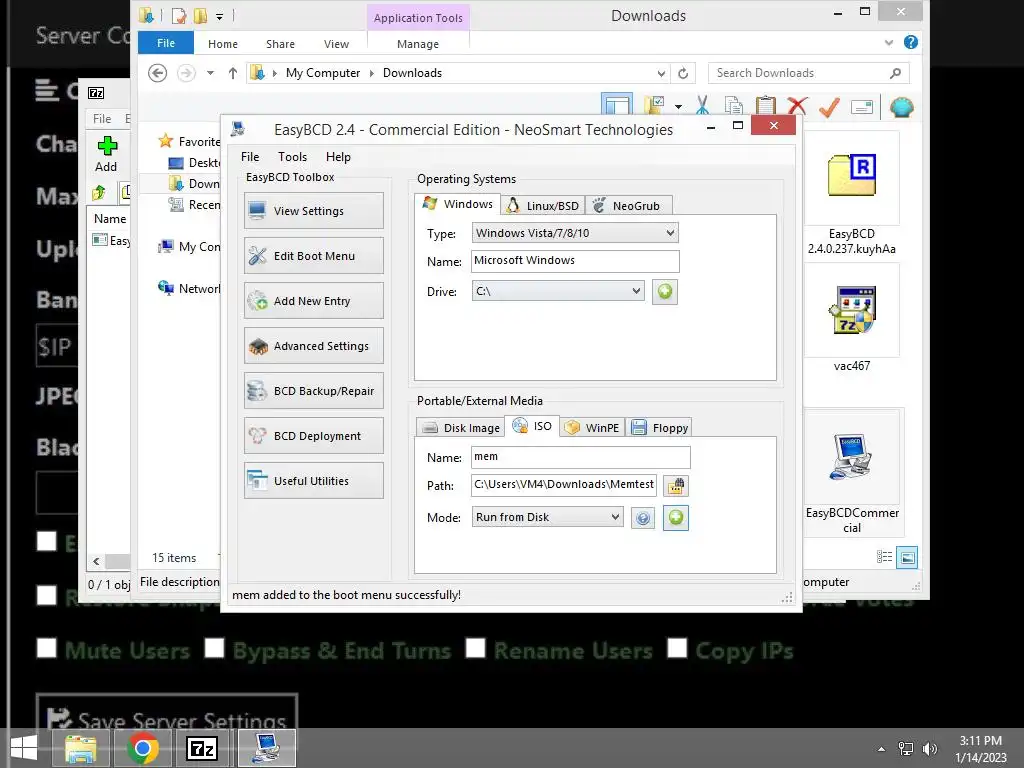Select the vac467 installer file
This screenshot has height=768, width=1024.
[x=852, y=319]
